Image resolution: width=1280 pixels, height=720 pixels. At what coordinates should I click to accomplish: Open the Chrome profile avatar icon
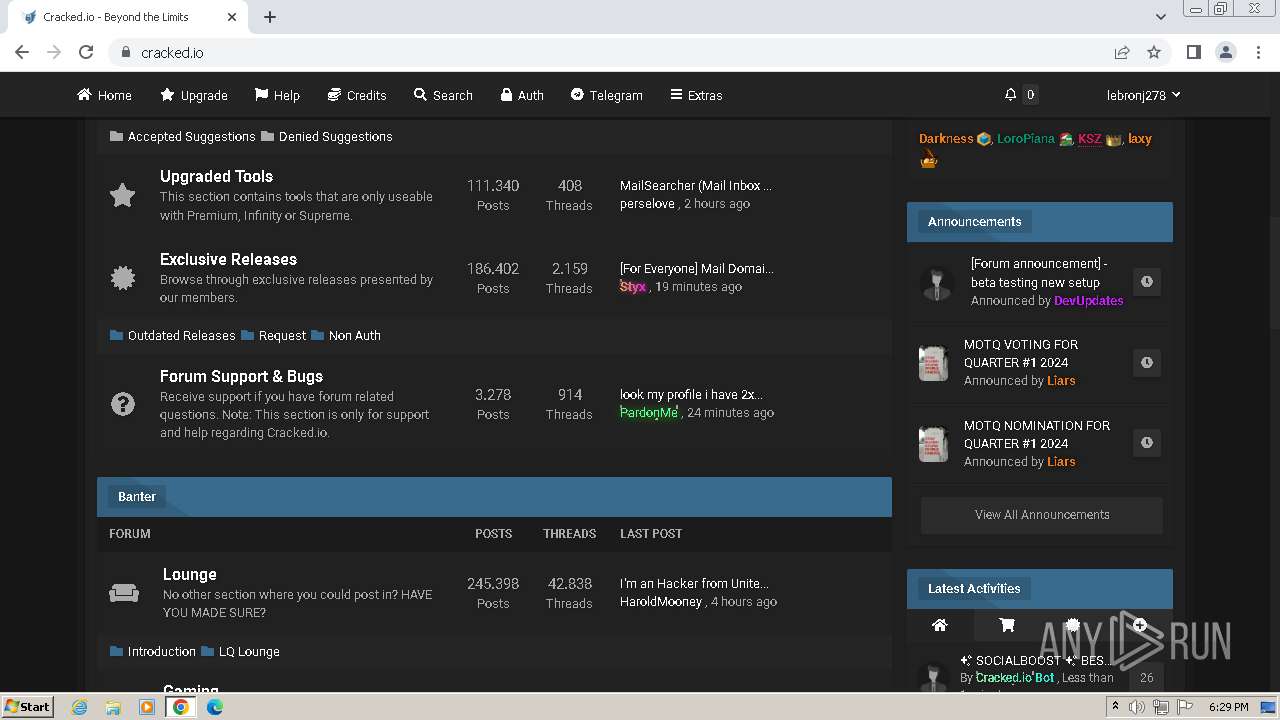pyautogui.click(x=1225, y=52)
